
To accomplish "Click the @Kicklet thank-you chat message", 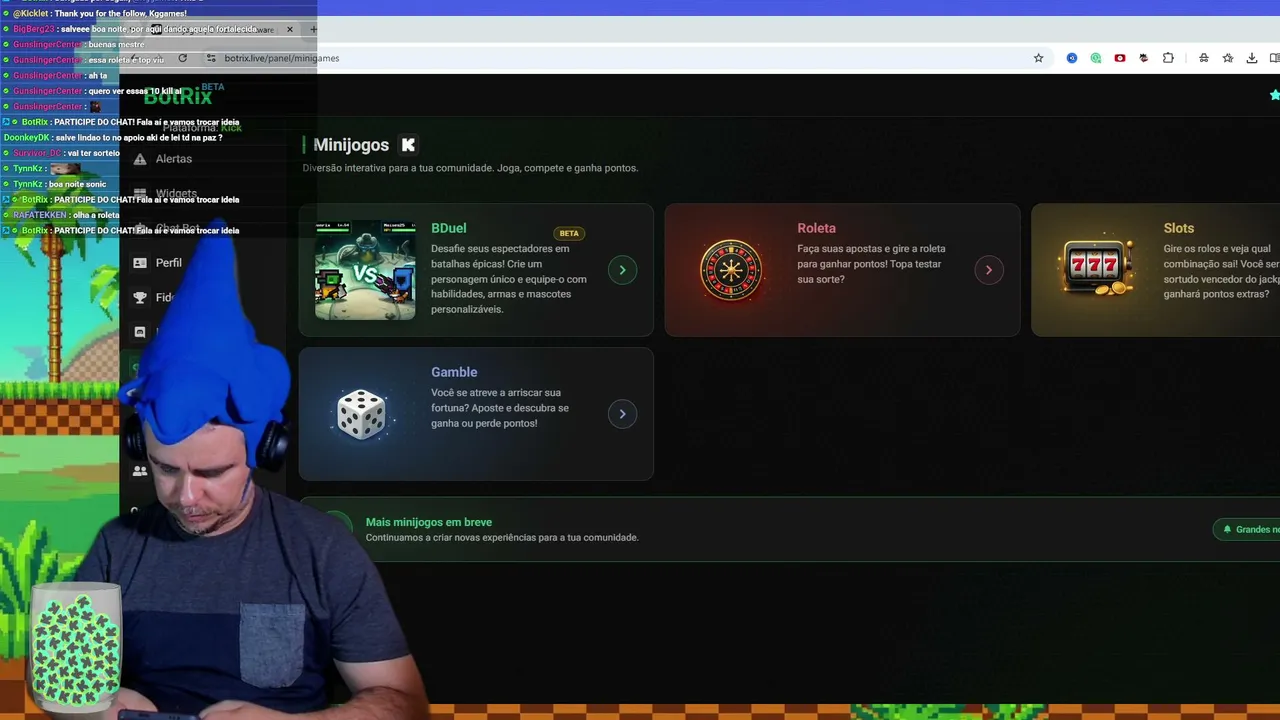I will pos(95,14).
